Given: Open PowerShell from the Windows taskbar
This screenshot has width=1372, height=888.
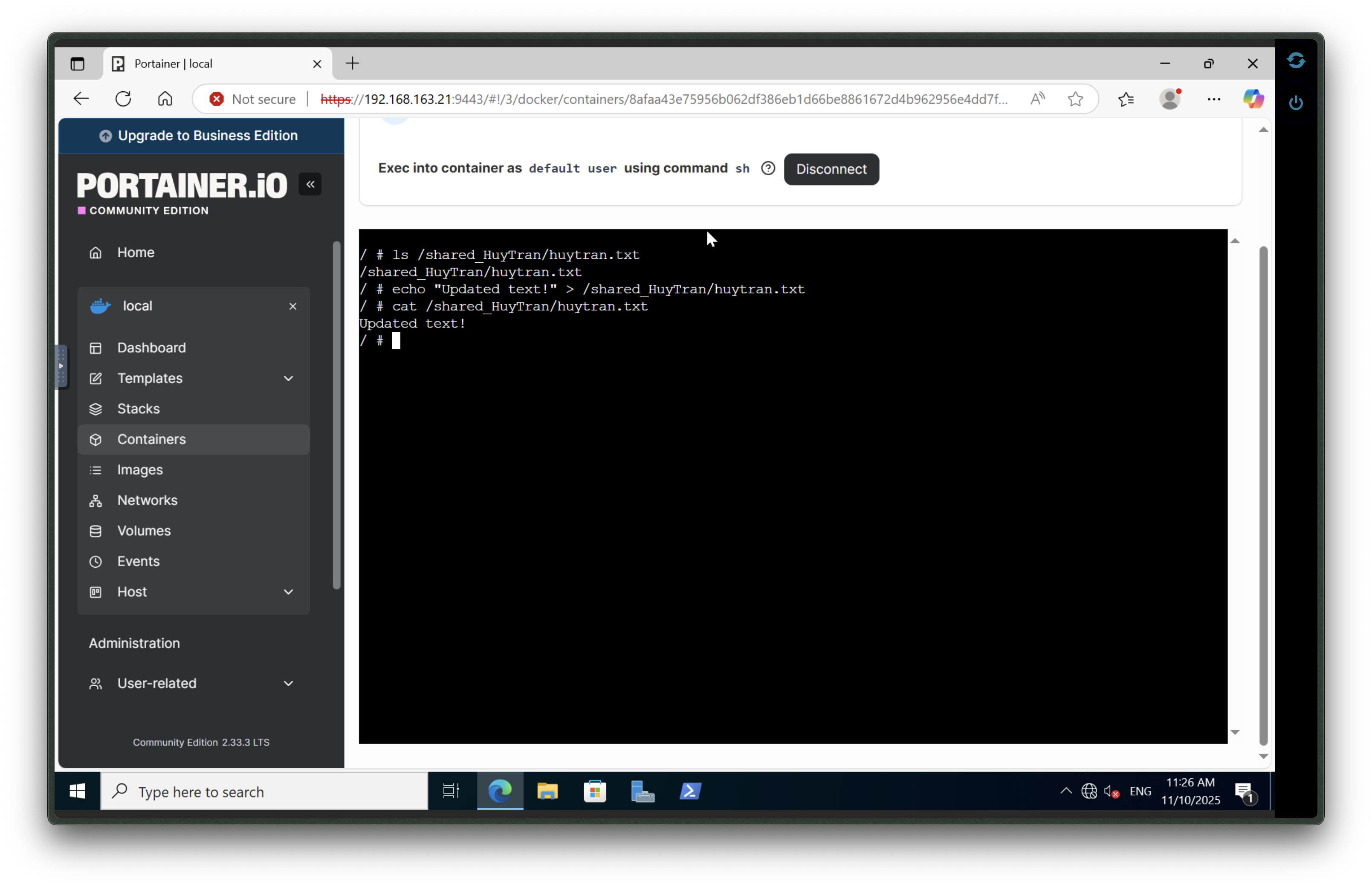Looking at the screenshot, I should [690, 792].
